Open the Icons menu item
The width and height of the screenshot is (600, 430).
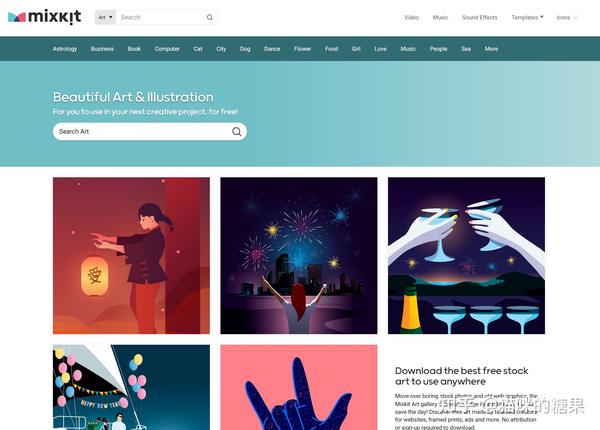[x=566, y=18]
